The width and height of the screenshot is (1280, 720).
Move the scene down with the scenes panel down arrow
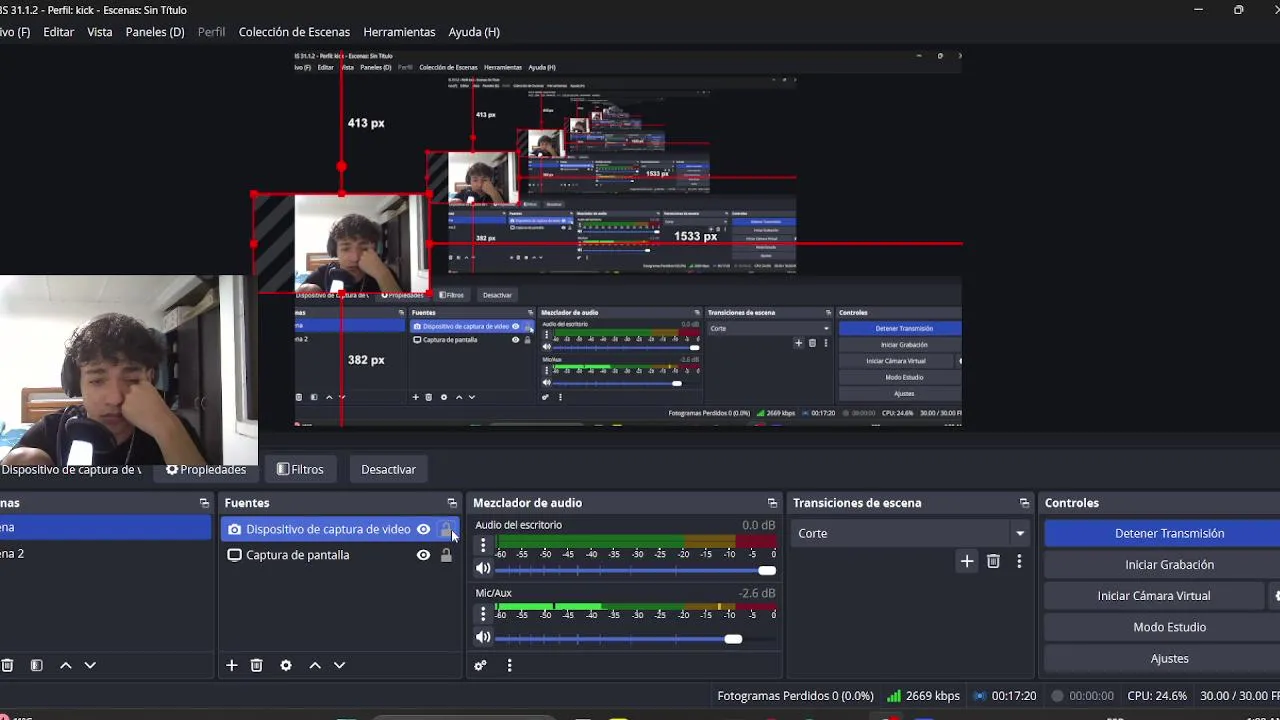90,665
